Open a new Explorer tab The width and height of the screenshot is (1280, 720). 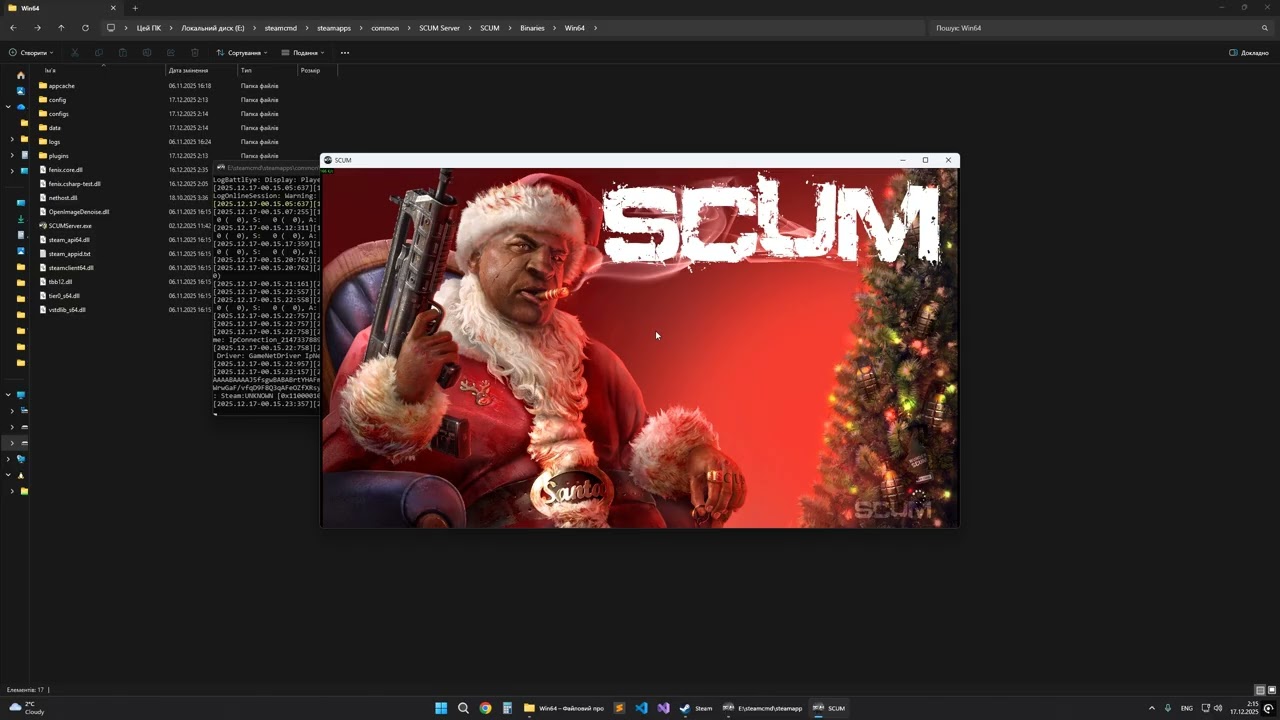135,8
